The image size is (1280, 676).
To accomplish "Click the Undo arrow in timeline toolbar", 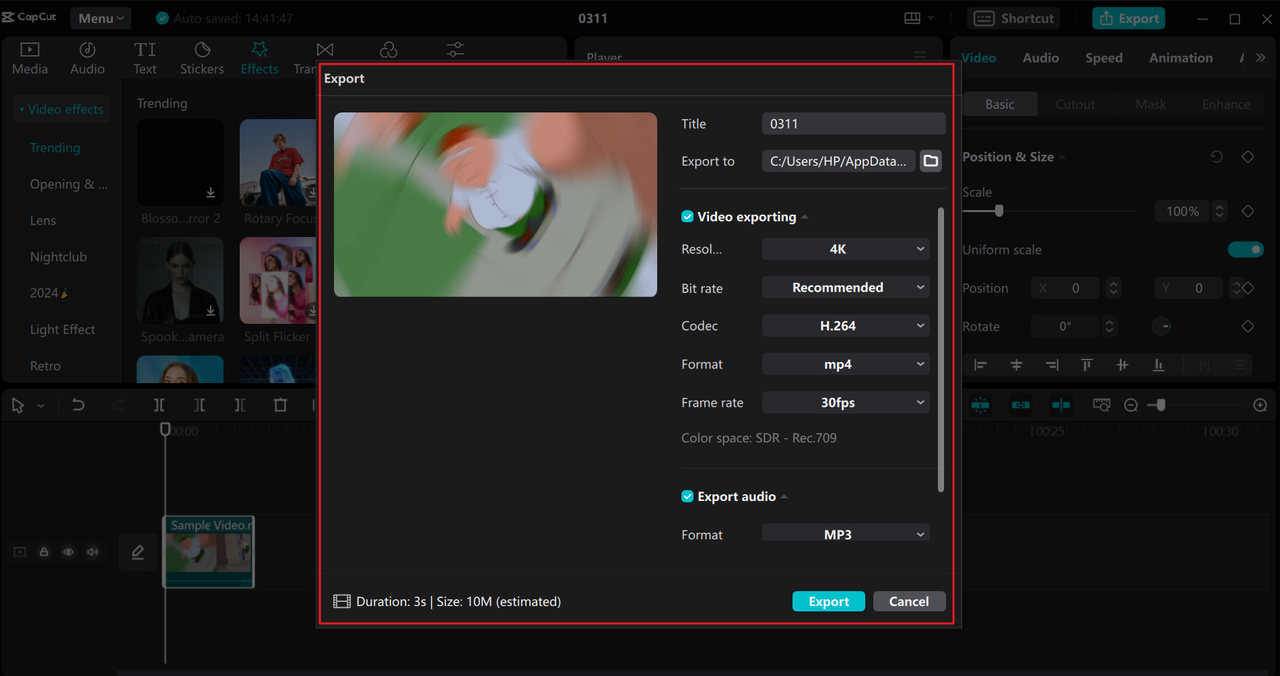I will [x=78, y=405].
